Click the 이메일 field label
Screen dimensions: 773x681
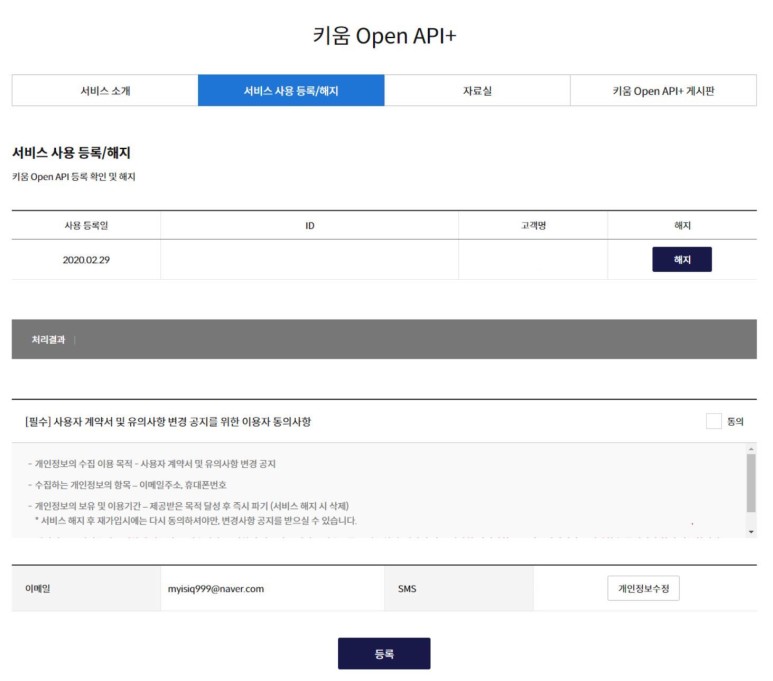37,588
